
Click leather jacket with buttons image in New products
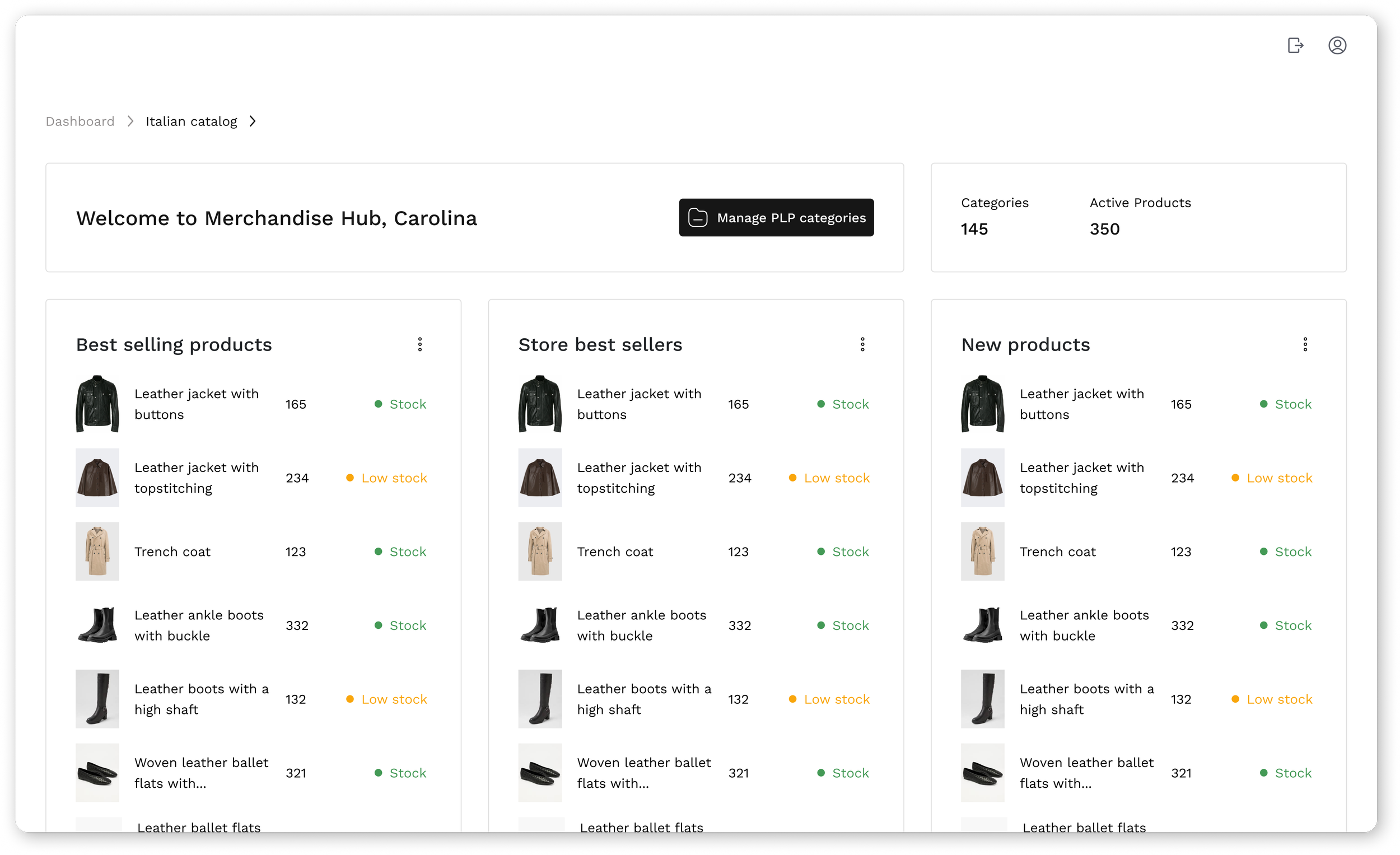click(x=982, y=404)
